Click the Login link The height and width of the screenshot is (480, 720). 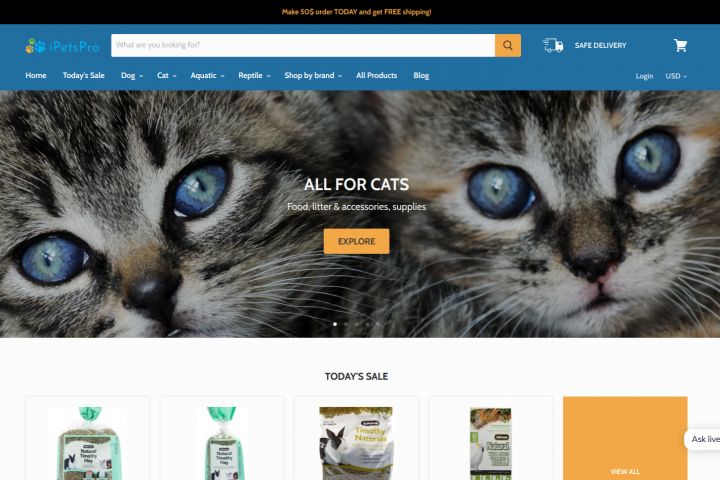(644, 76)
